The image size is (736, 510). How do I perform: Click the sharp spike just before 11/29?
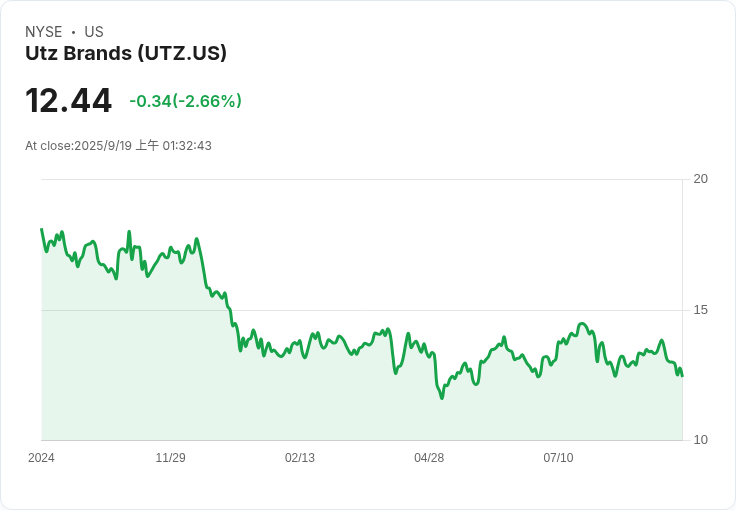pyautogui.click(x=129, y=232)
